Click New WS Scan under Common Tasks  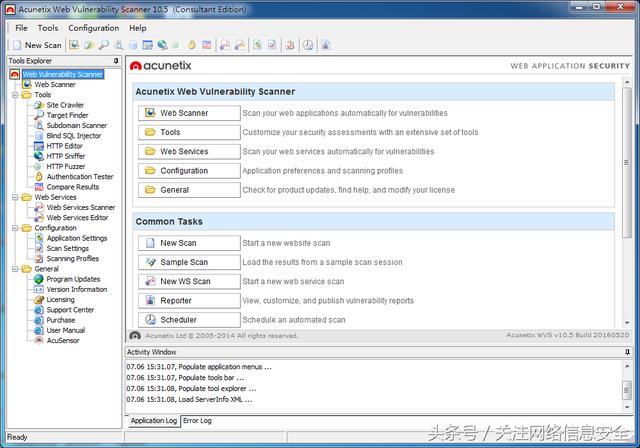[x=189, y=281]
